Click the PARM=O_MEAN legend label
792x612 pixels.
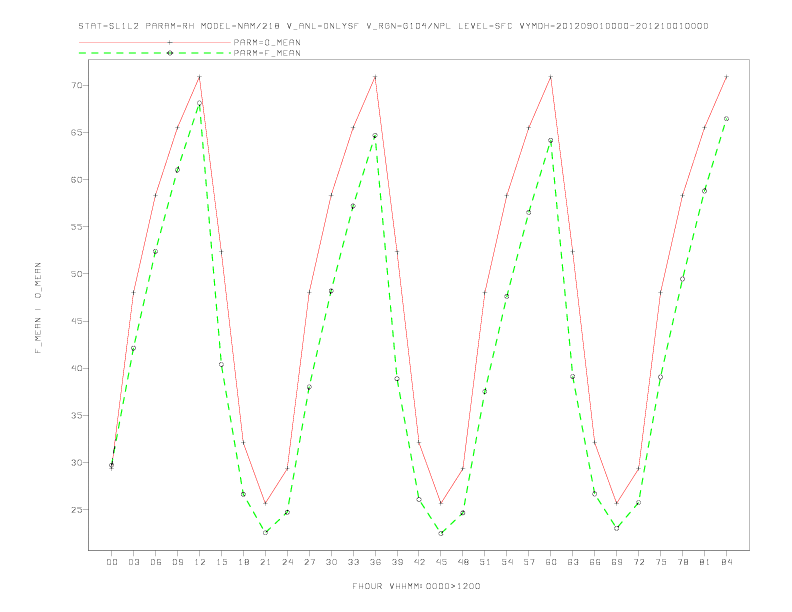pyautogui.click(x=267, y=42)
